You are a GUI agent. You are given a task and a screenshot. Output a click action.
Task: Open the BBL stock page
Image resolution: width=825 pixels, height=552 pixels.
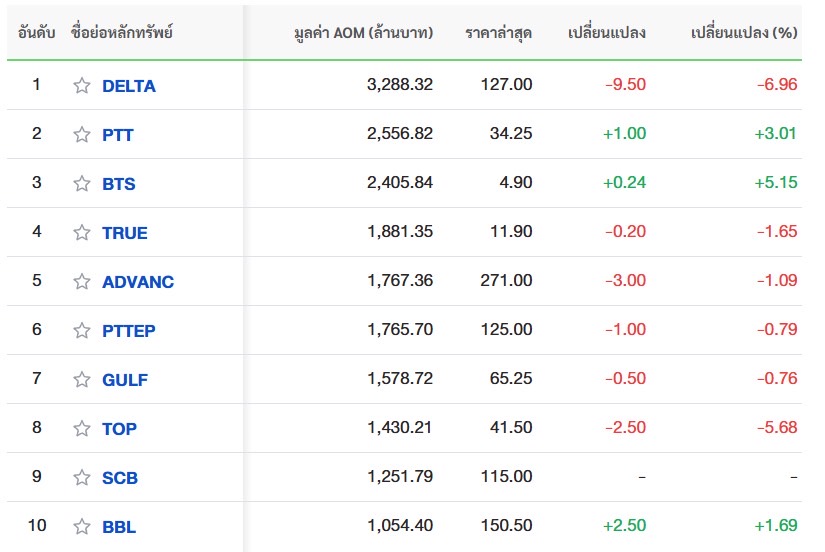click(x=118, y=527)
